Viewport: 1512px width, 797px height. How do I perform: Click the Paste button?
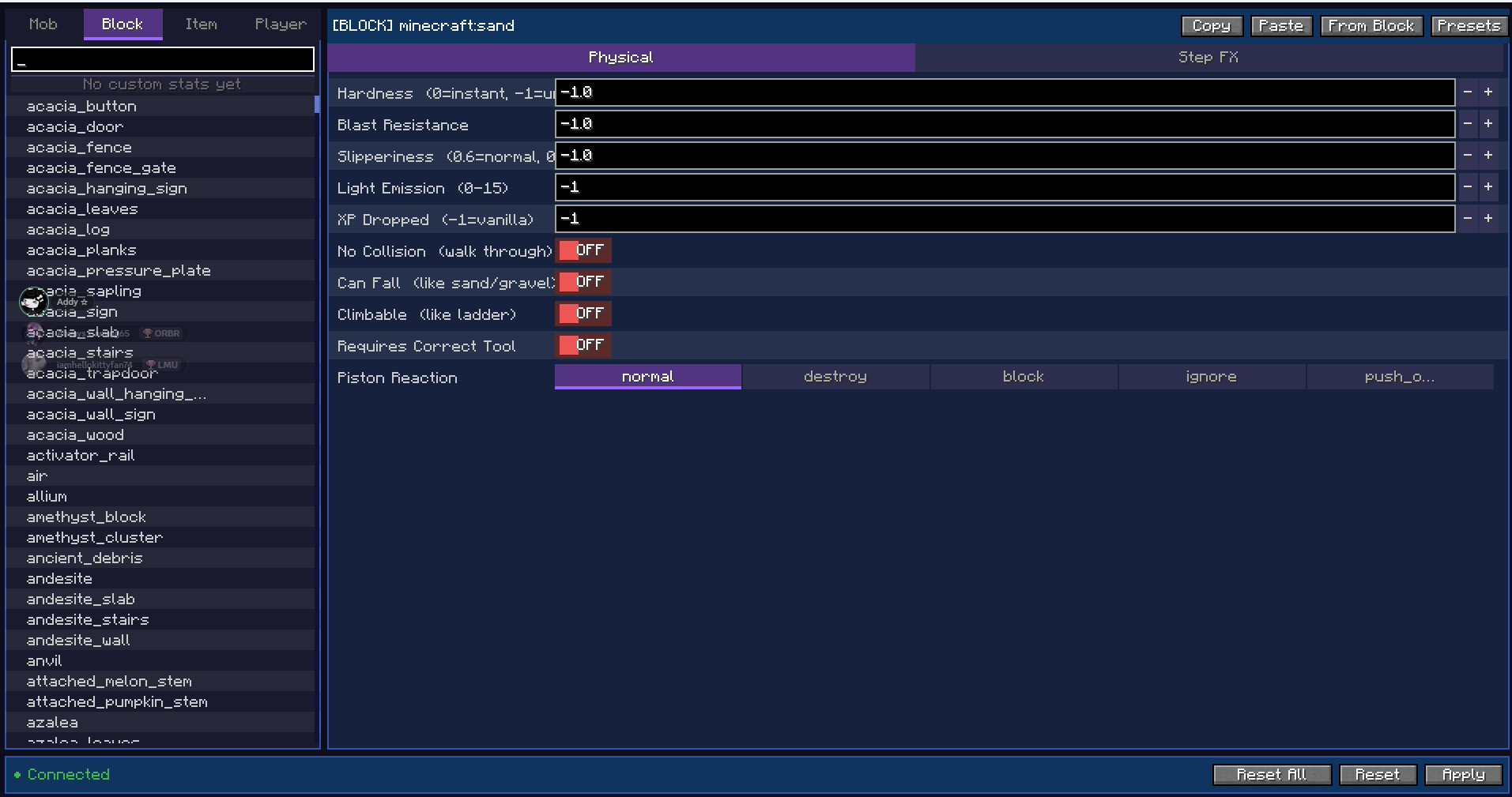click(x=1281, y=26)
